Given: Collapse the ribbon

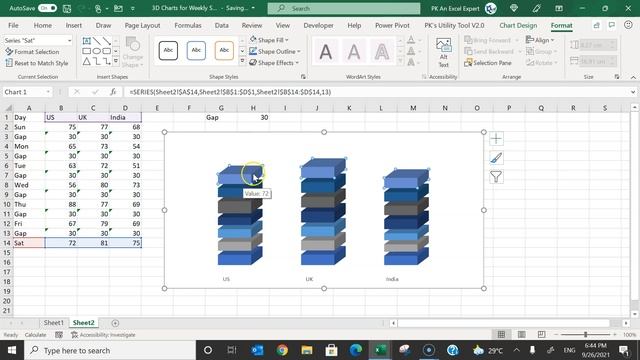Looking at the screenshot, I should click(x=633, y=77).
